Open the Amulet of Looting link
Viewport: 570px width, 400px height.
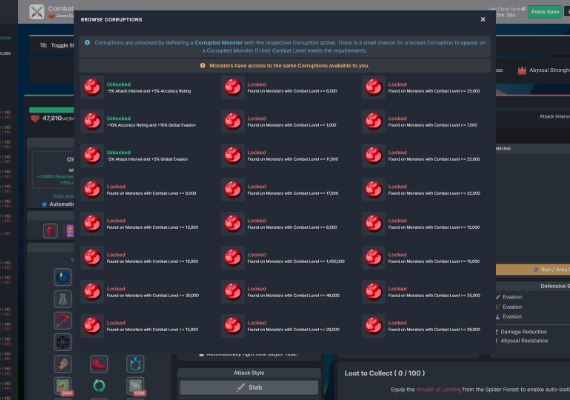click(438, 389)
